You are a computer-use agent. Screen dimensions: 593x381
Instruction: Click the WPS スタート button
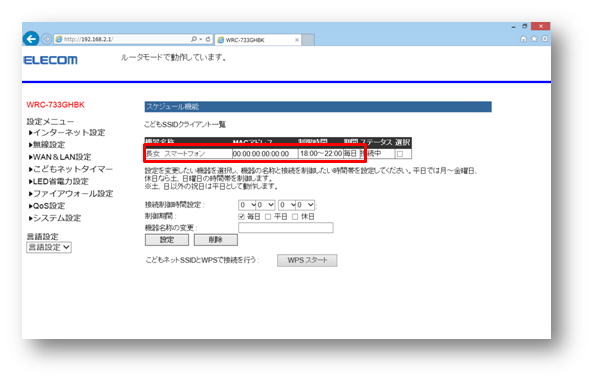coord(307,260)
